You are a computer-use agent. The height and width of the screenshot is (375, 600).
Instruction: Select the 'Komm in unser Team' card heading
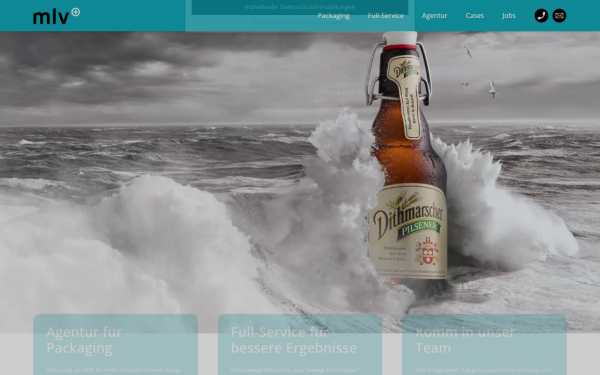pos(465,340)
